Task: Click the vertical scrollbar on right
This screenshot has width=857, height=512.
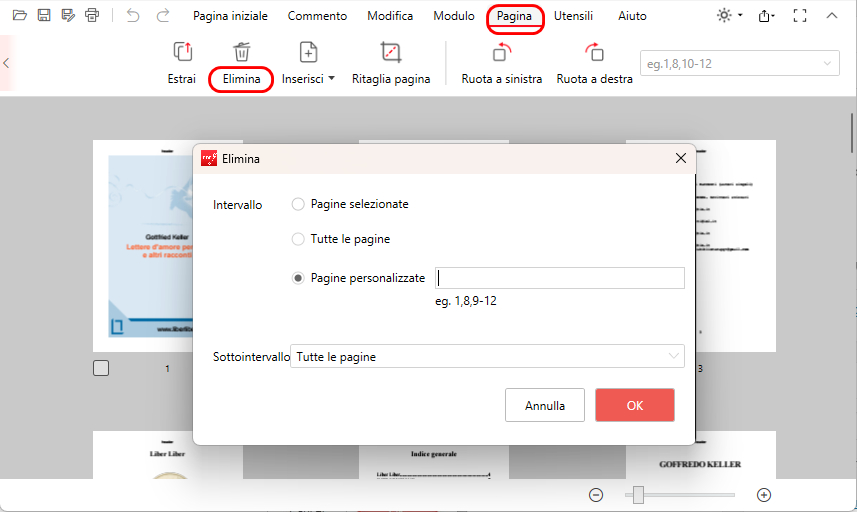Action: pos(853,133)
